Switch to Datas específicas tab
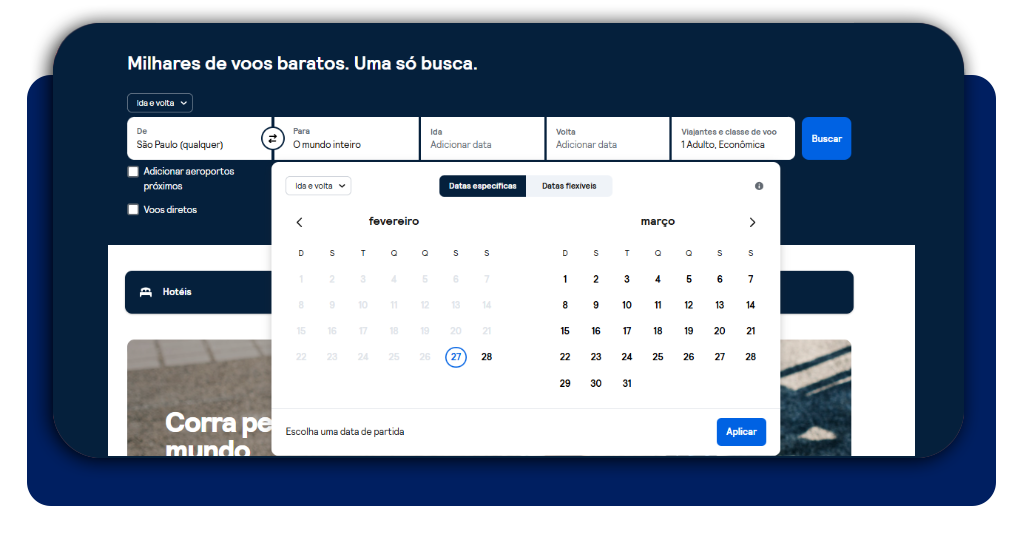1024x536 pixels. 483,186
